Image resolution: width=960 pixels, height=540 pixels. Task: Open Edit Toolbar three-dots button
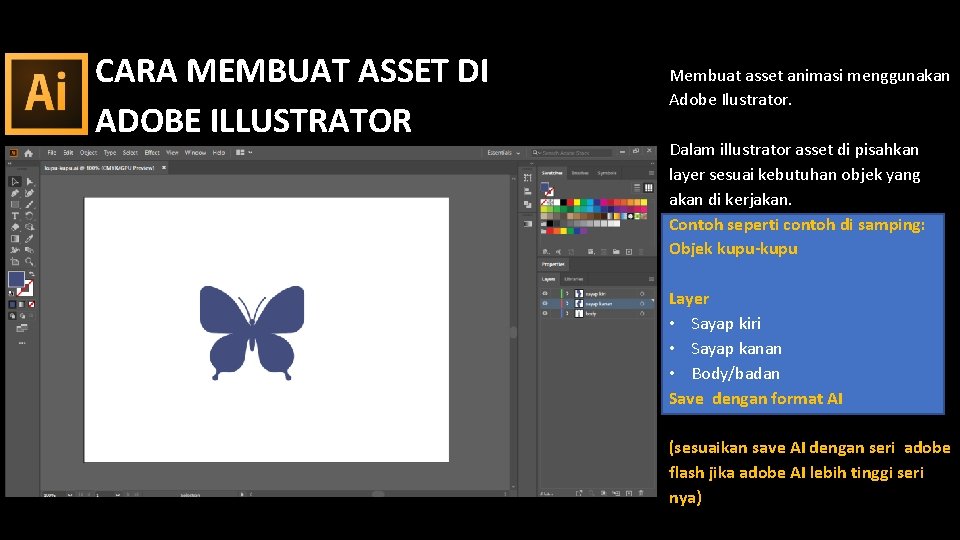[22, 343]
